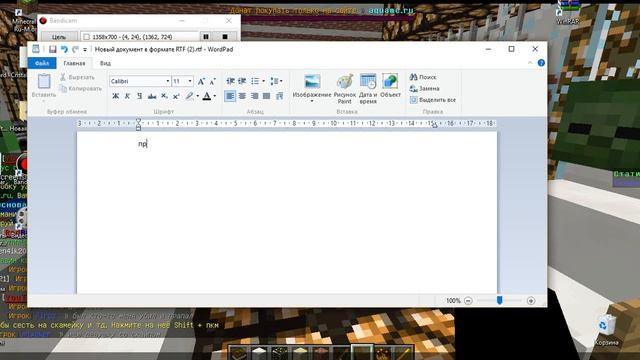Open the bullet list style dropdown

click(x=263, y=81)
